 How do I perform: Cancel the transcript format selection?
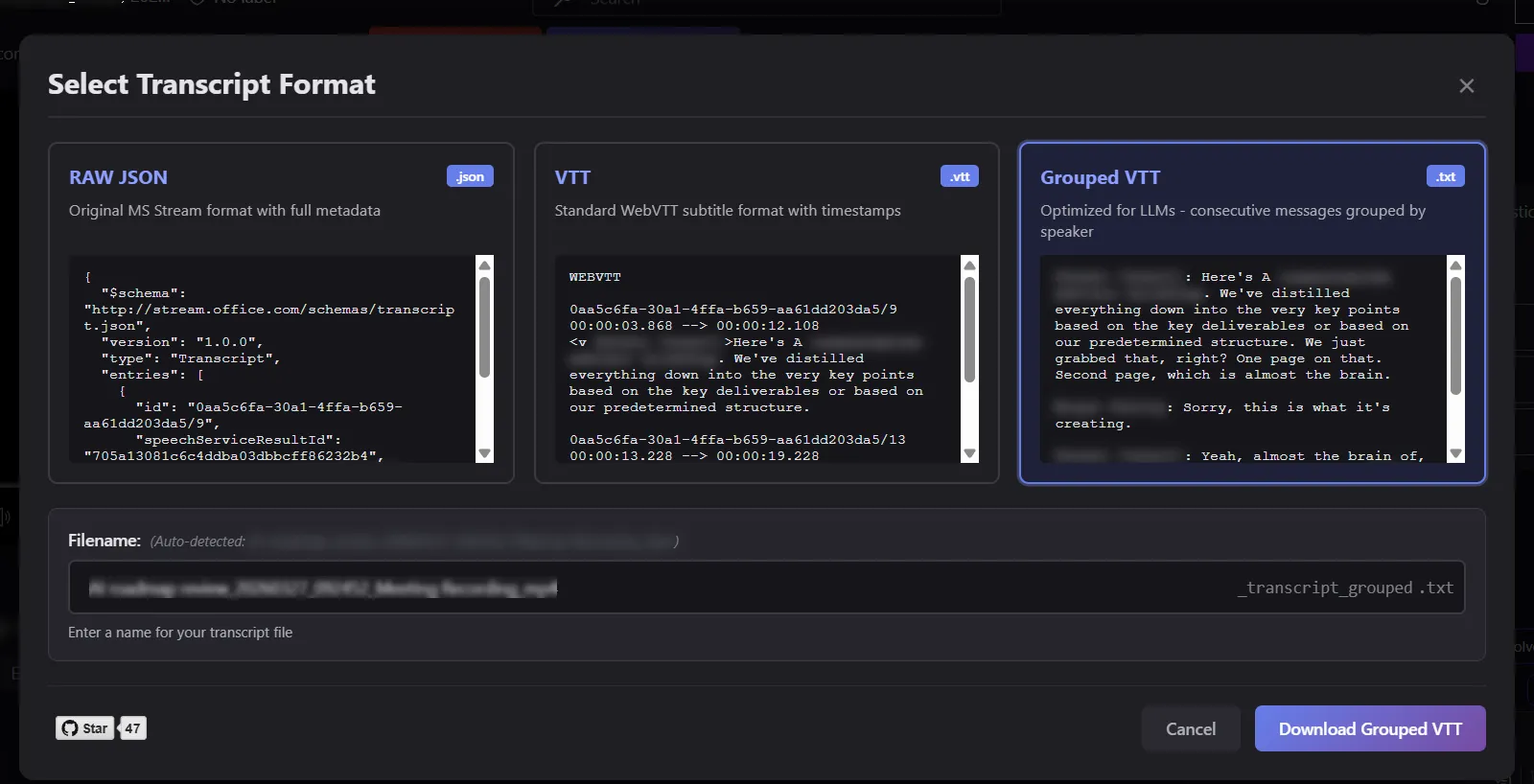pos(1191,728)
